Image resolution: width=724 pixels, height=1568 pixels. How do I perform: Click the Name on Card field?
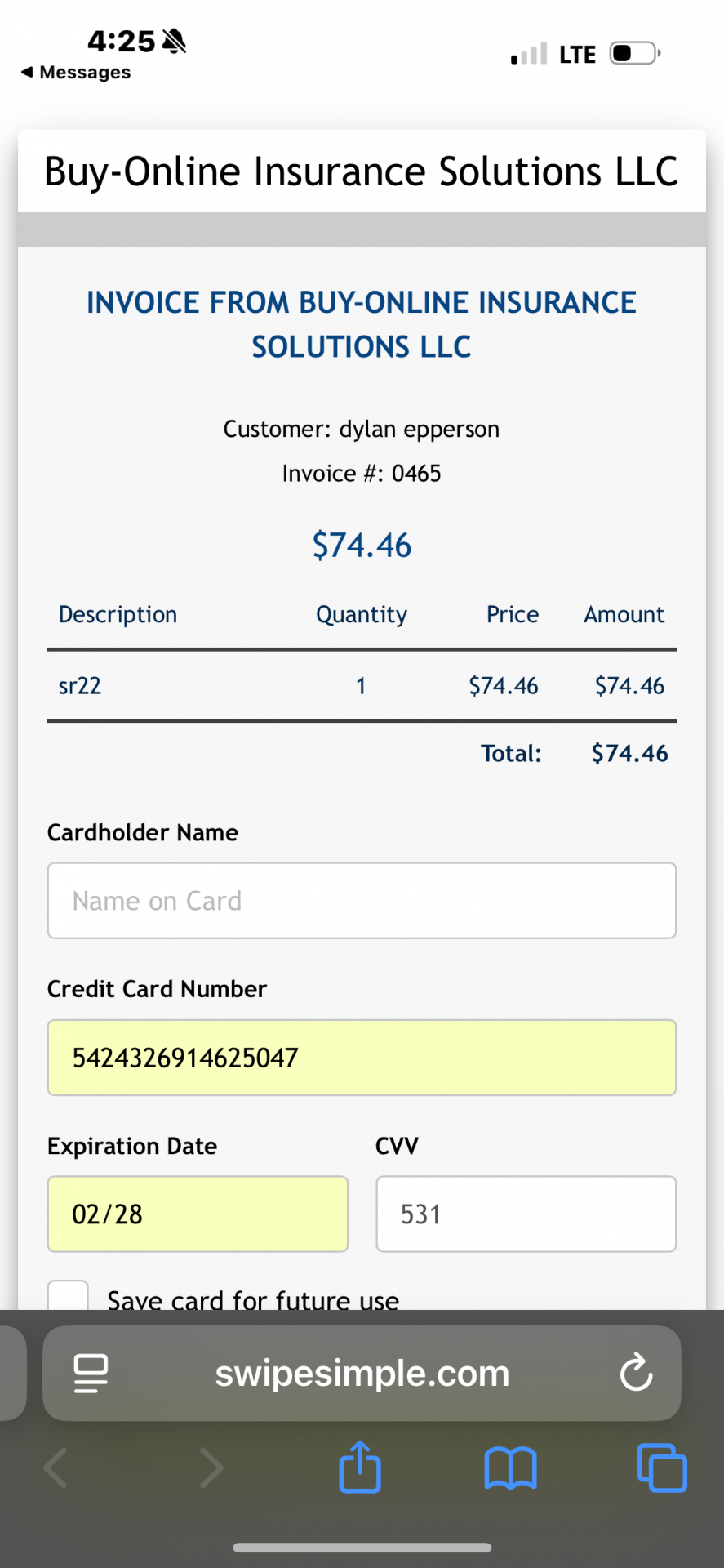362,901
